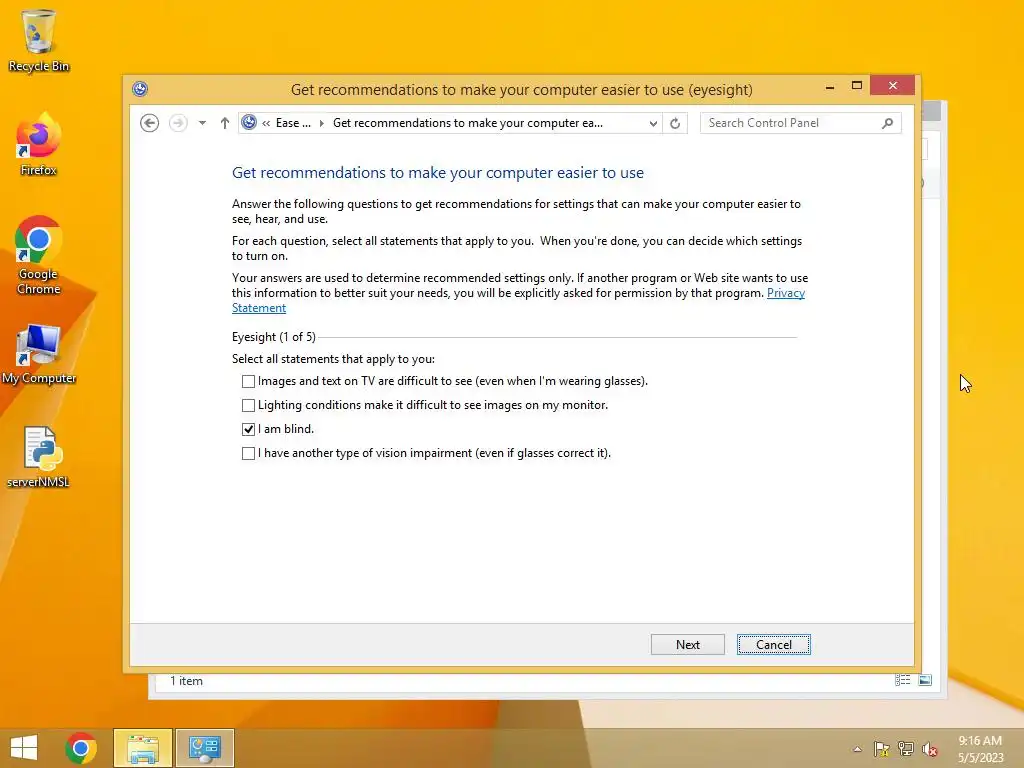The width and height of the screenshot is (1024, 768).
Task: Click the muted speaker tray icon
Action: click(929, 749)
